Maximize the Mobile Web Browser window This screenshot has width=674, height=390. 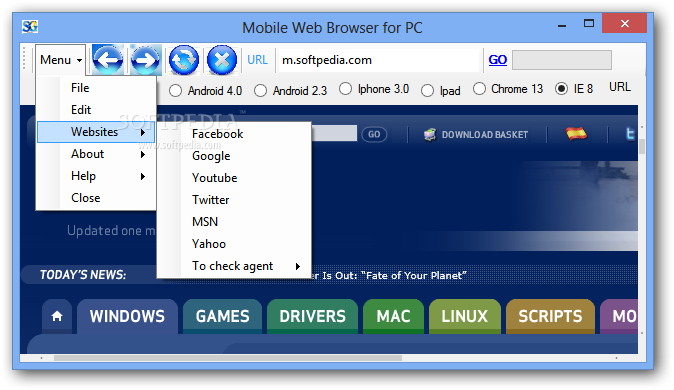click(588, 23)
